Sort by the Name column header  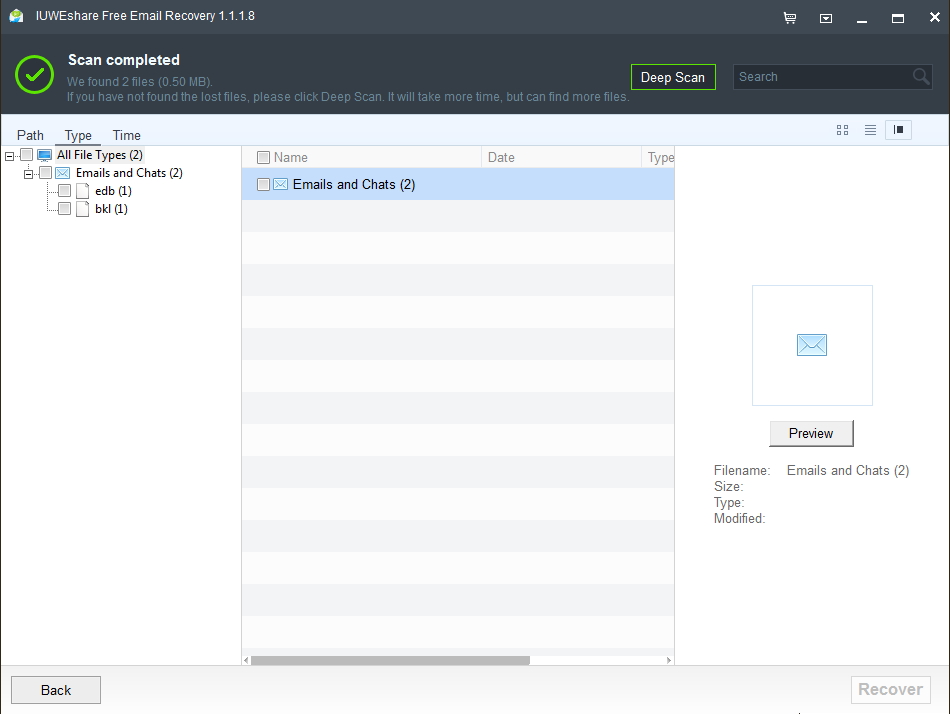click(362, 158)
